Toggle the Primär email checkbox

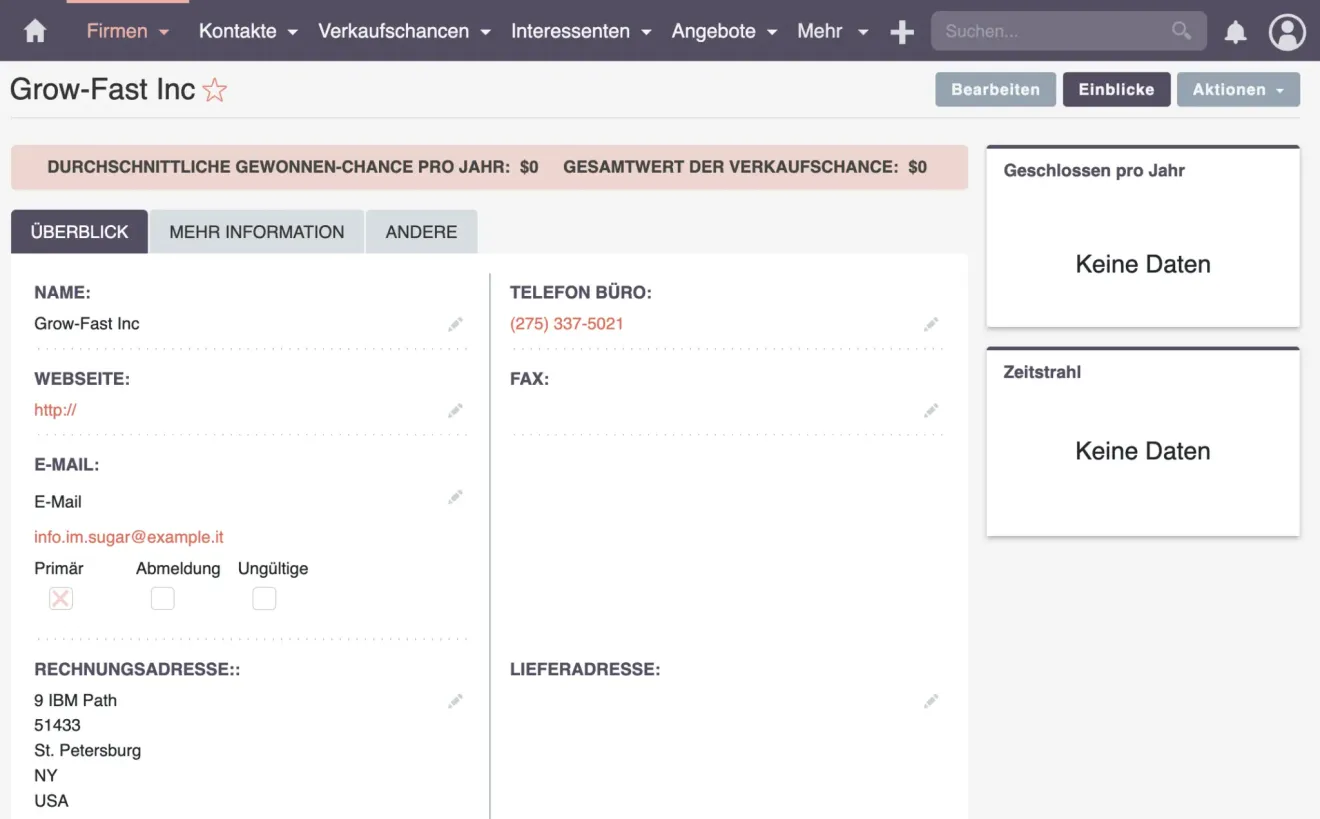point(60,597)
